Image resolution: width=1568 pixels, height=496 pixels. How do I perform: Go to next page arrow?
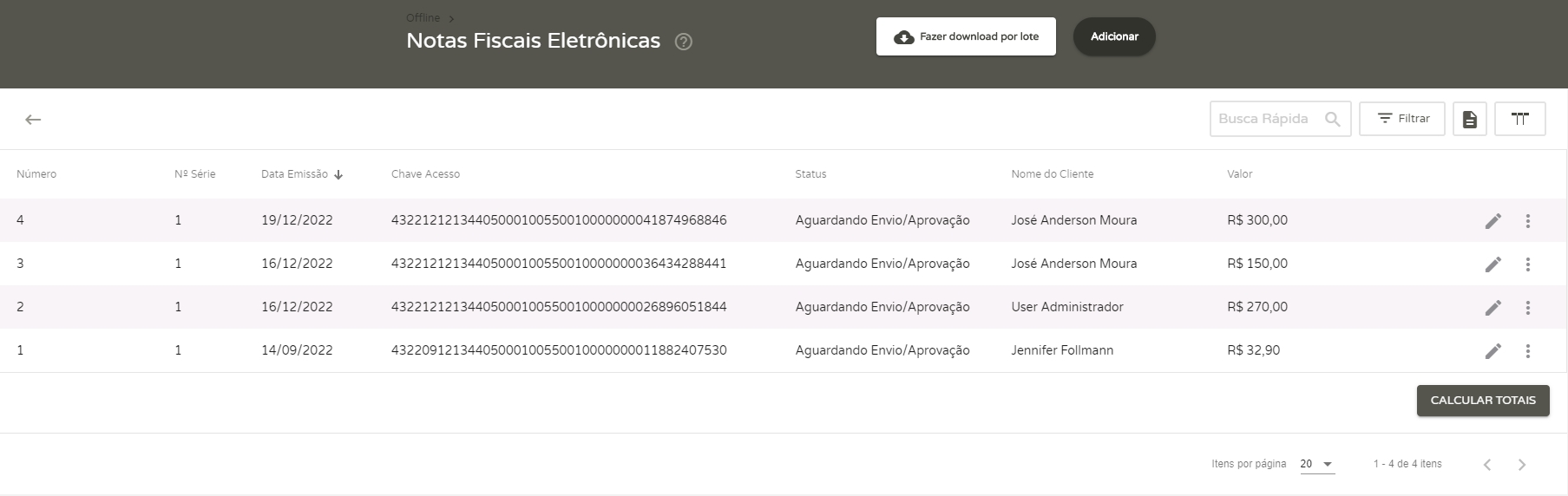pyautogui.click(x=1521, y=465)
